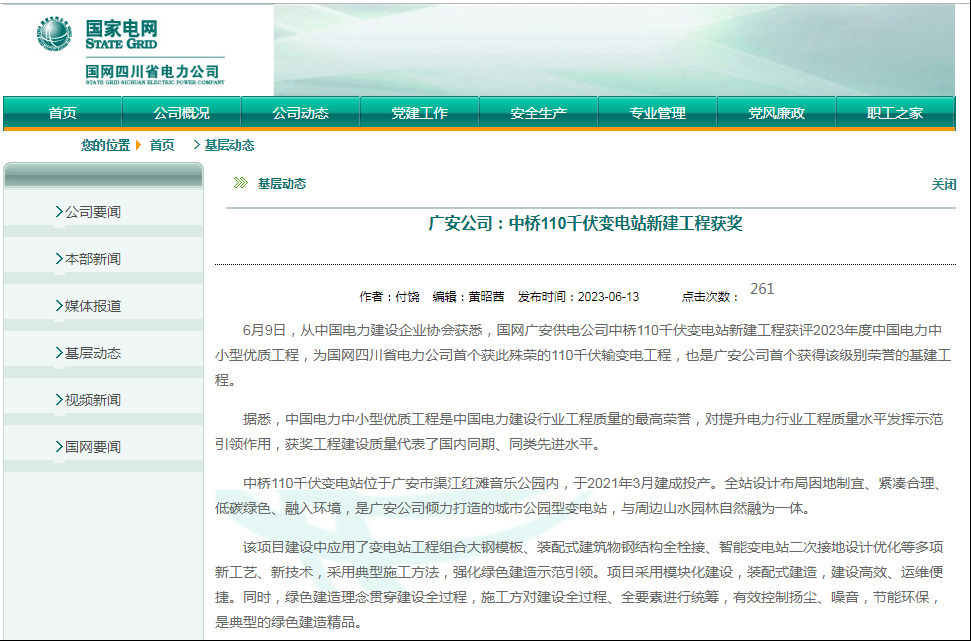Screen dimensions: 971x641
Task: Open the 专业管理 navigation tab
Action: tap(657, 113)
